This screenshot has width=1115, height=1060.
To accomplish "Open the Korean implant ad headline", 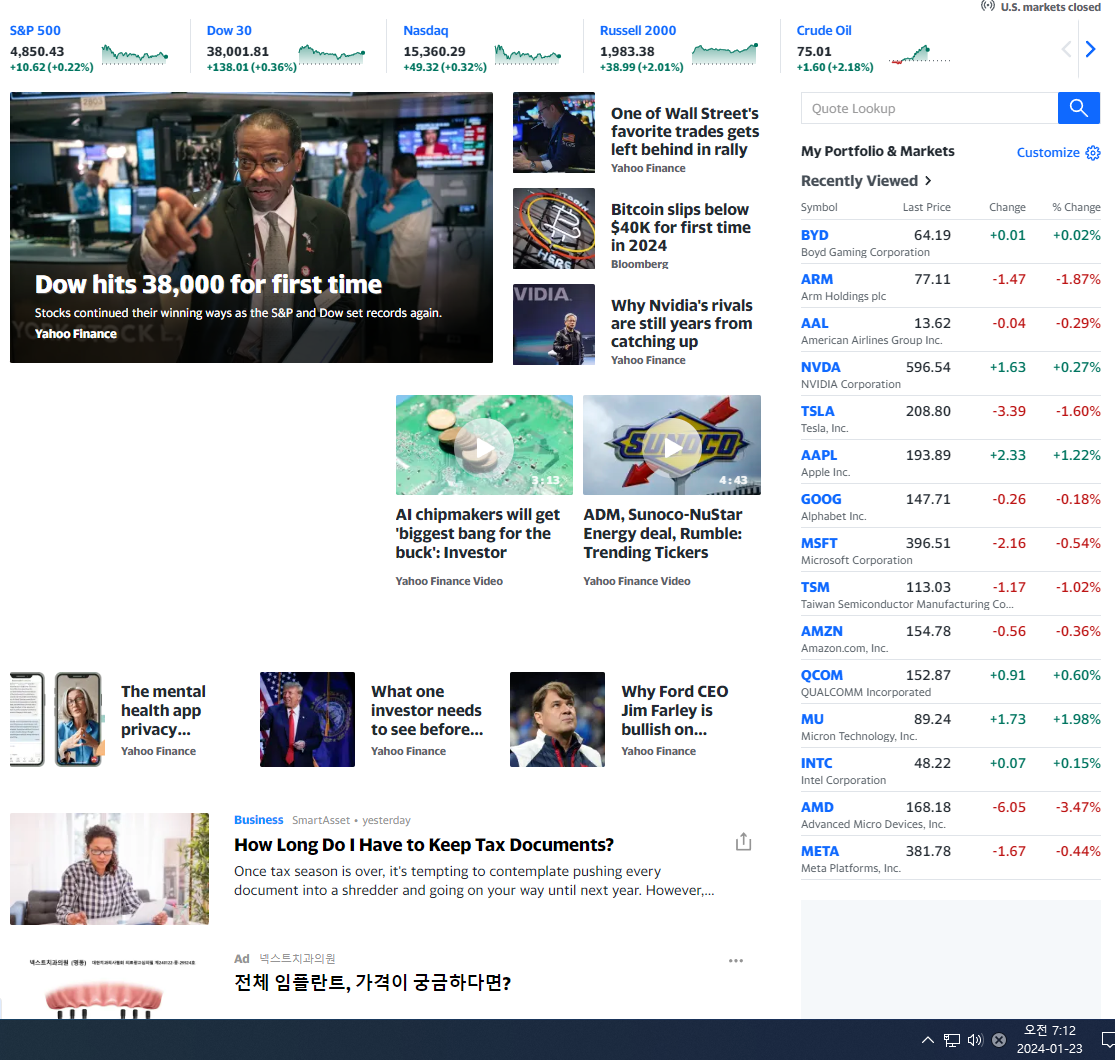I will [373, 983].
